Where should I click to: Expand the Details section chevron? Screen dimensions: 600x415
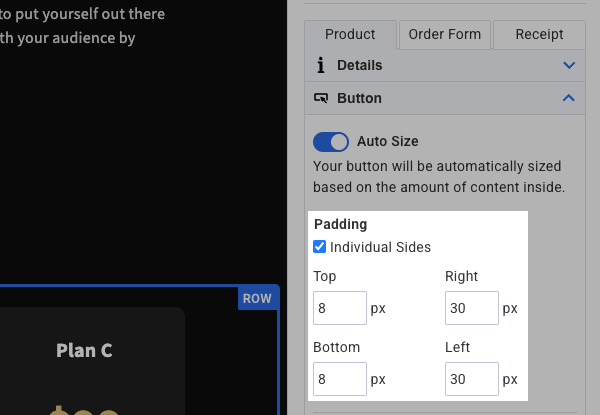click(569, 65)
